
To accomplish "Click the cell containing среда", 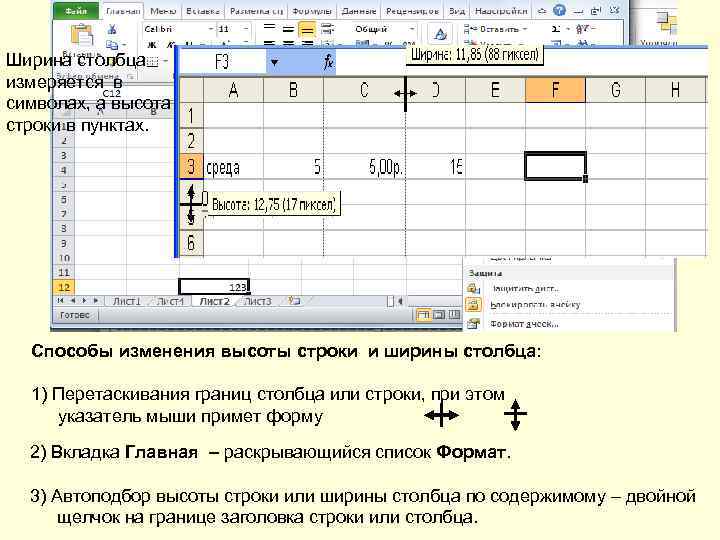I will 233,167.
